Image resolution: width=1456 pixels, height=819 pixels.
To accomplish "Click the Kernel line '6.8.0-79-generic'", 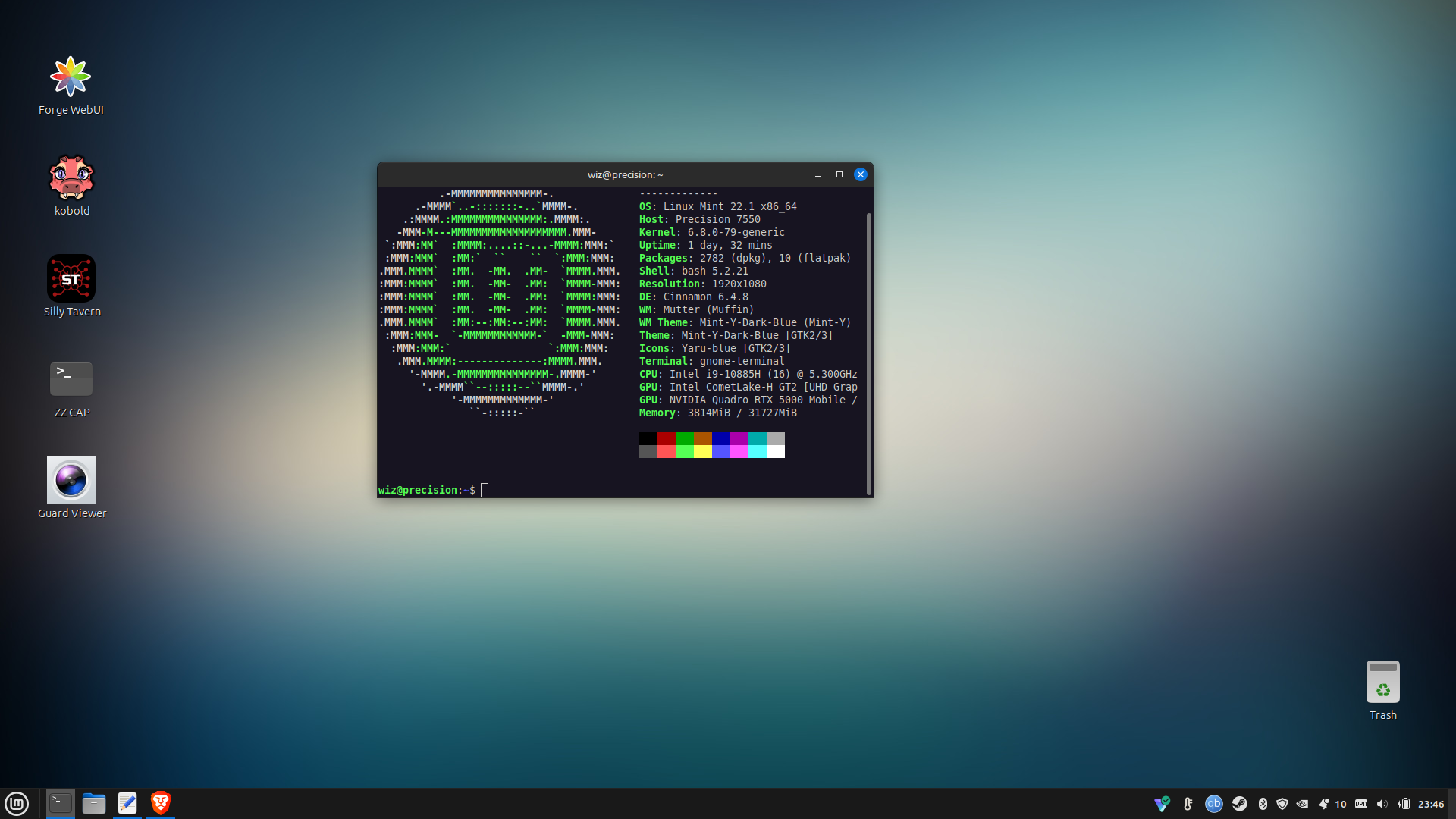I will [711, 232].
